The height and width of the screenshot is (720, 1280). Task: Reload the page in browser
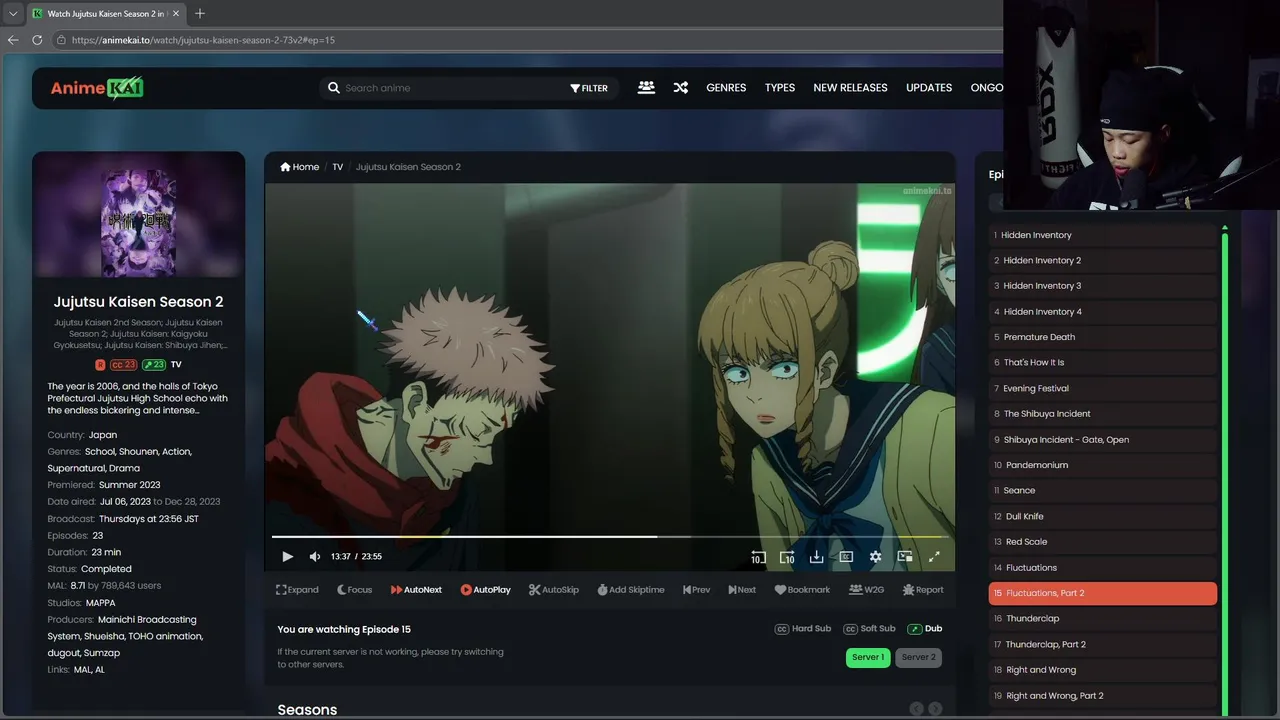coord(37,40)
